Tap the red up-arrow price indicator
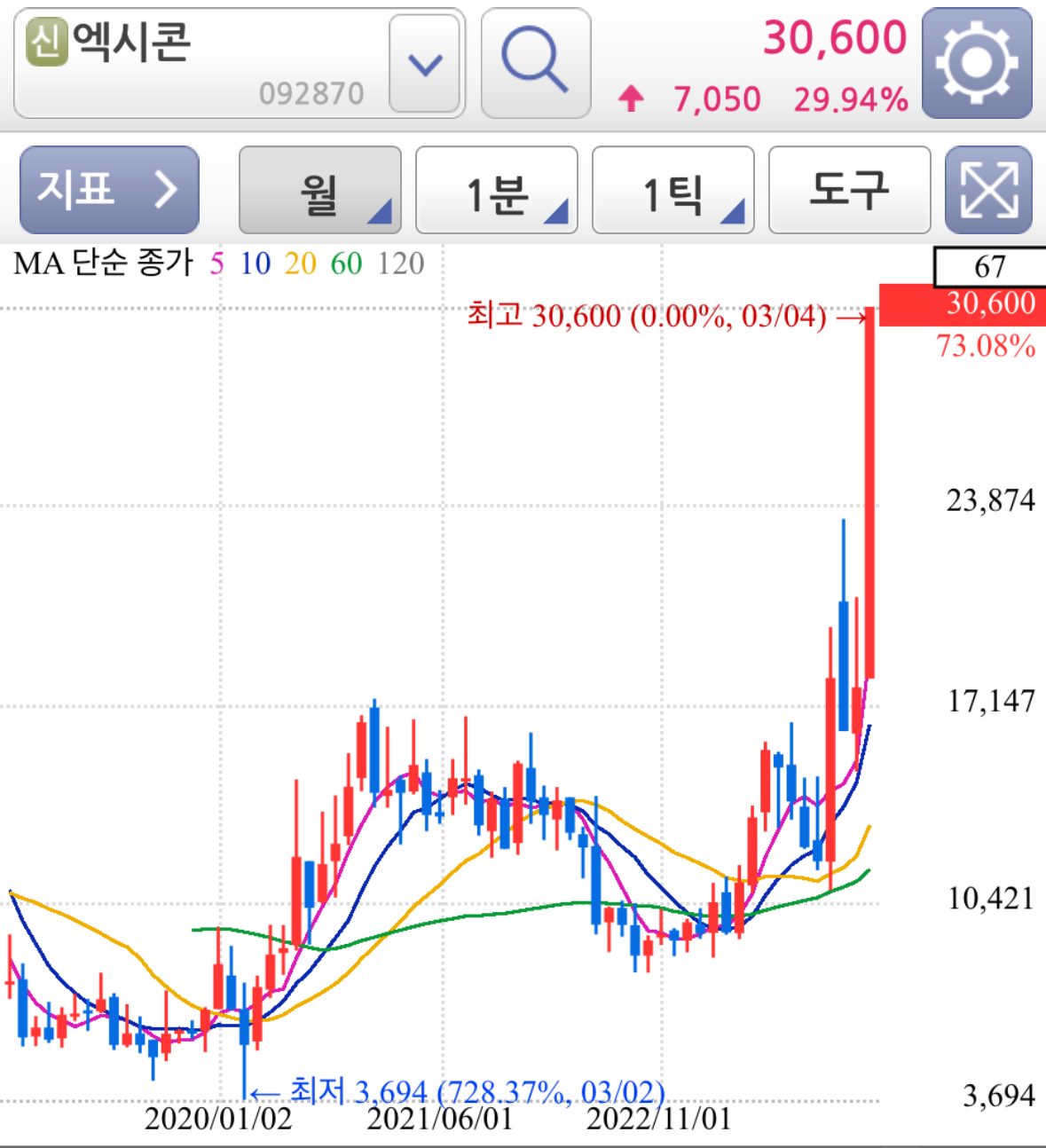The height and width of the screenshot is (1148, 1046). click(x=631, y=98)
